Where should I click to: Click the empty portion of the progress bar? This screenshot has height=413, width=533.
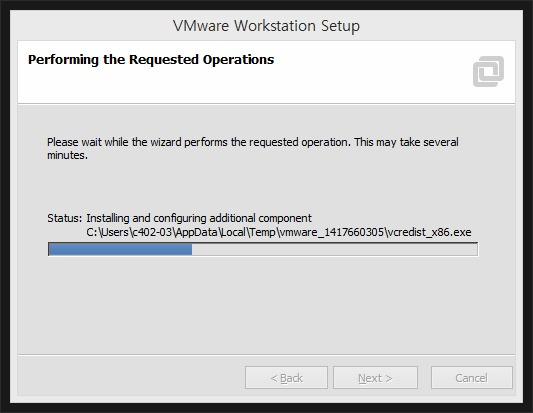point(335,249)
